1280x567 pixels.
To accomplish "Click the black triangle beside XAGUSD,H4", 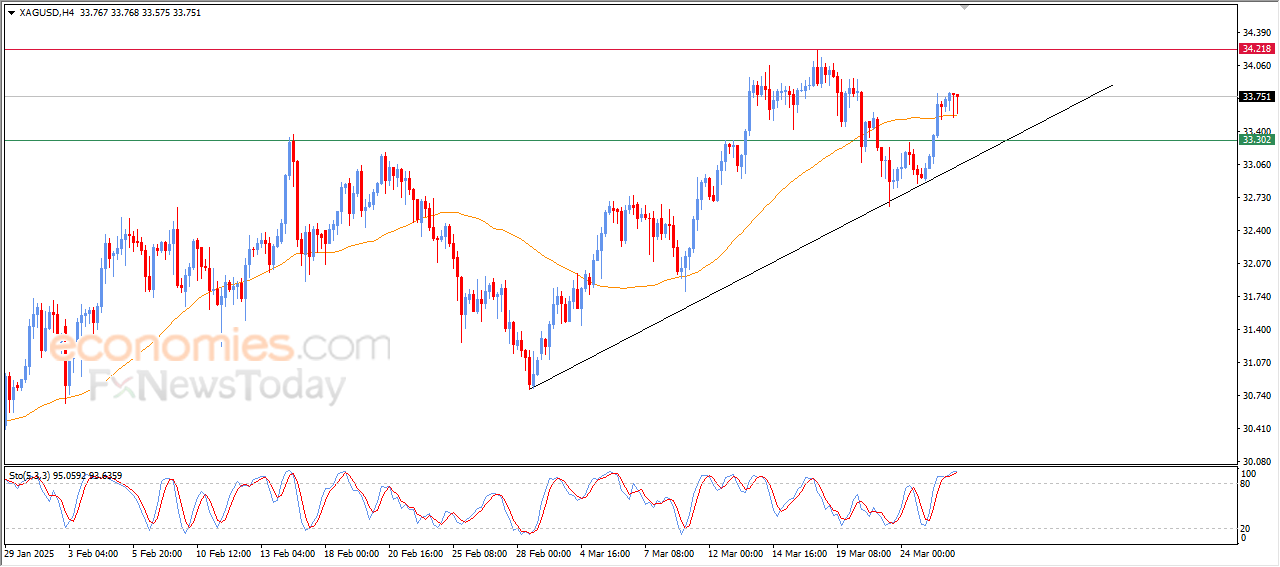I will click(x=11, y=13).
